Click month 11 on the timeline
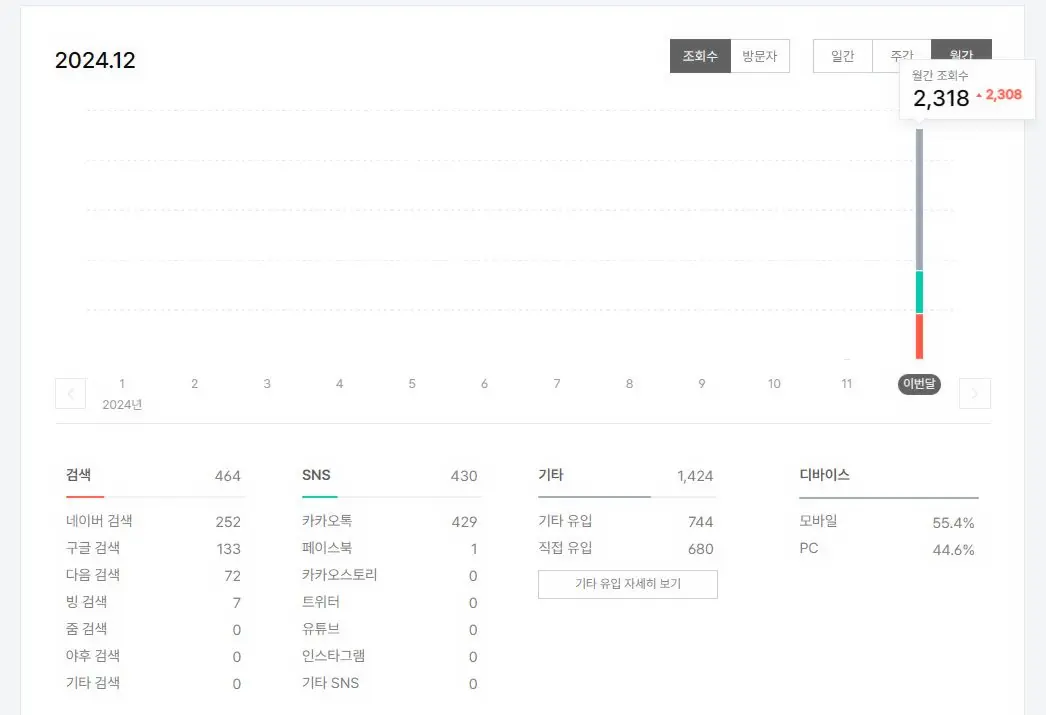This screenshot has width=1046, height=715. 847,384
